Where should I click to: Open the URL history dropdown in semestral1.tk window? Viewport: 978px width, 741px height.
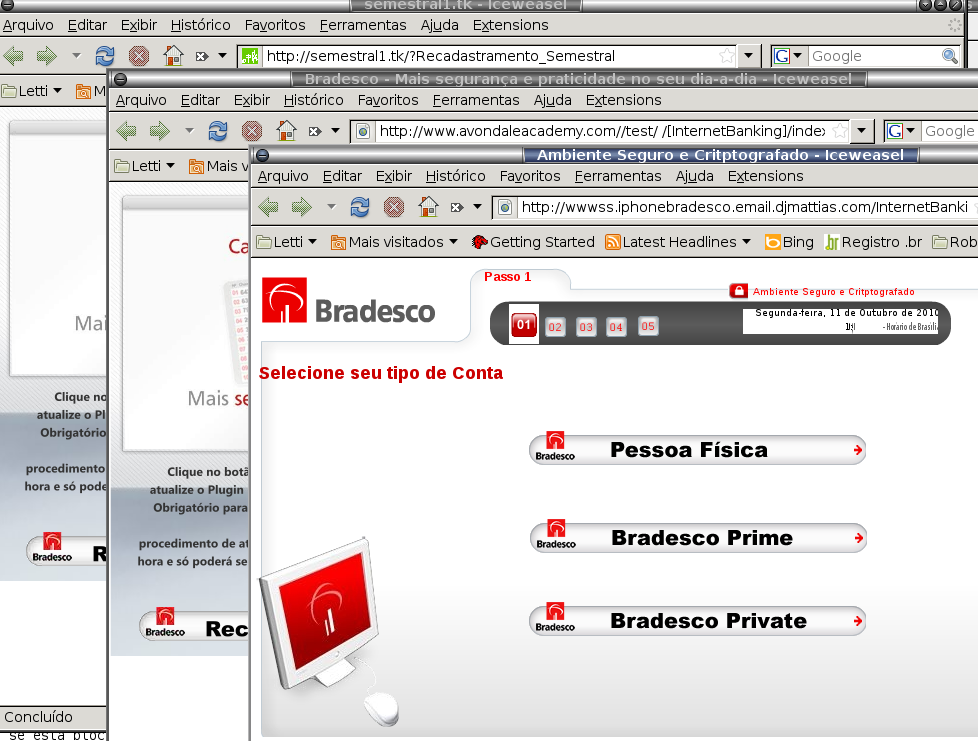748,56
